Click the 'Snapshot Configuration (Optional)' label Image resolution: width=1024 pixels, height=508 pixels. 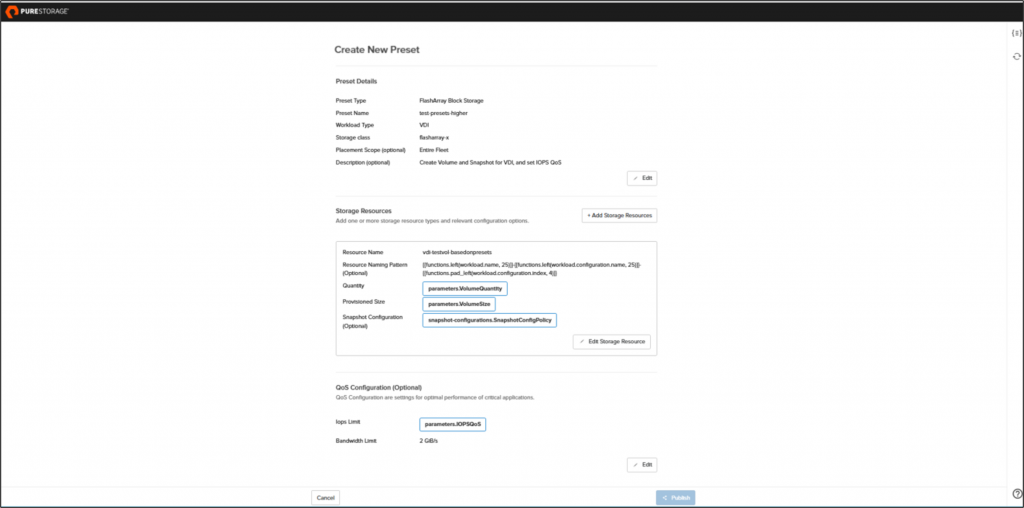point(373,321)
